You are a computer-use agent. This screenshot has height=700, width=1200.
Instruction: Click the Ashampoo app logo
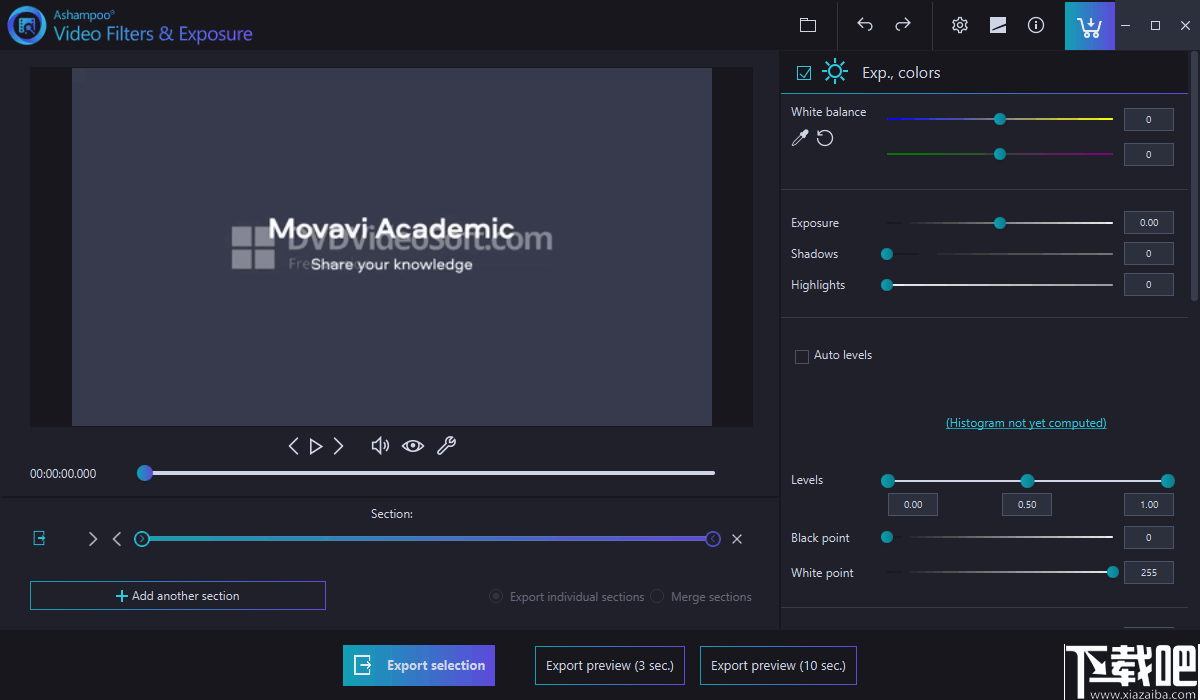pos(26,26)
